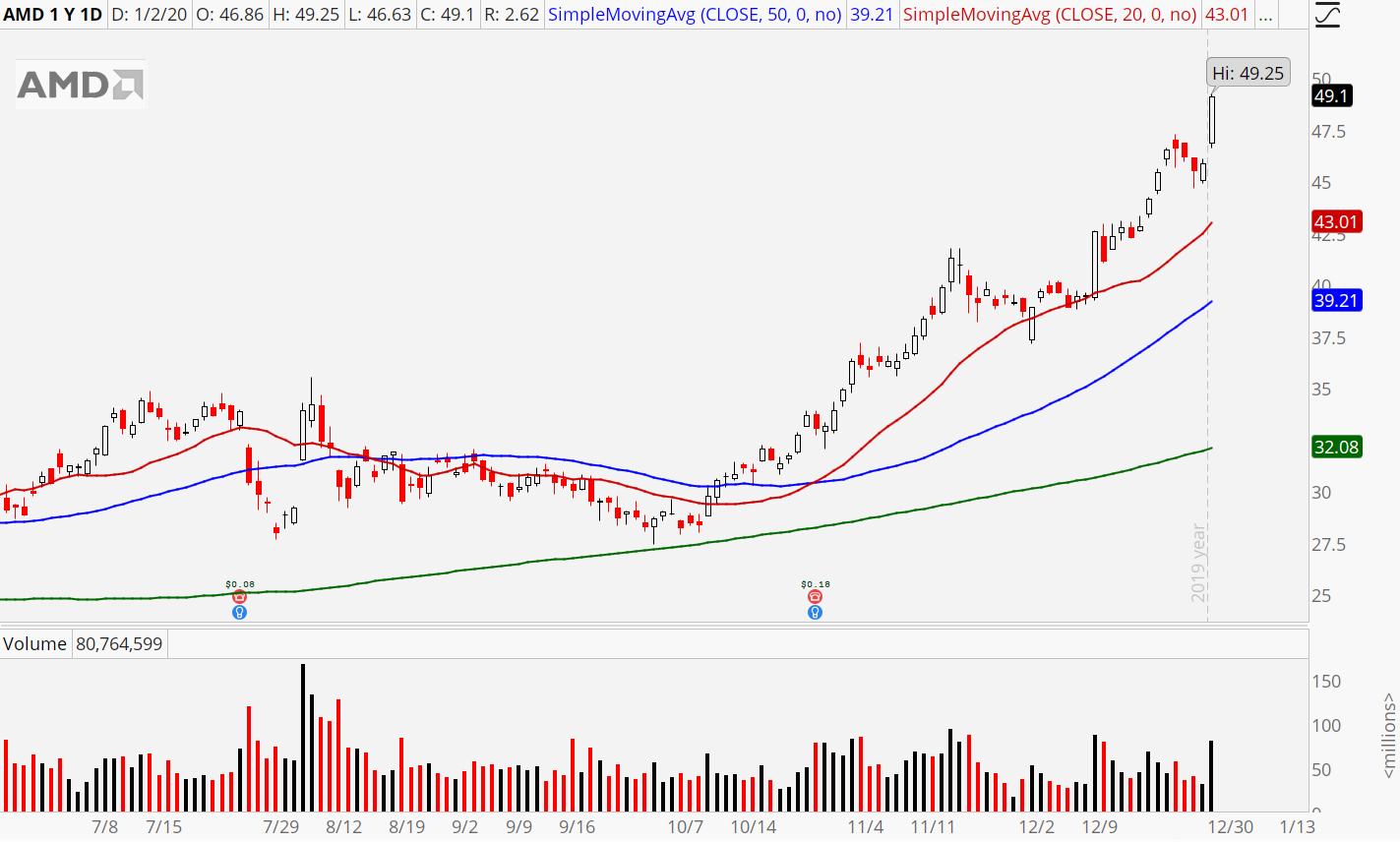
Task: Click the H: 49.25 high value in the header
Action: tap(305, 15)
